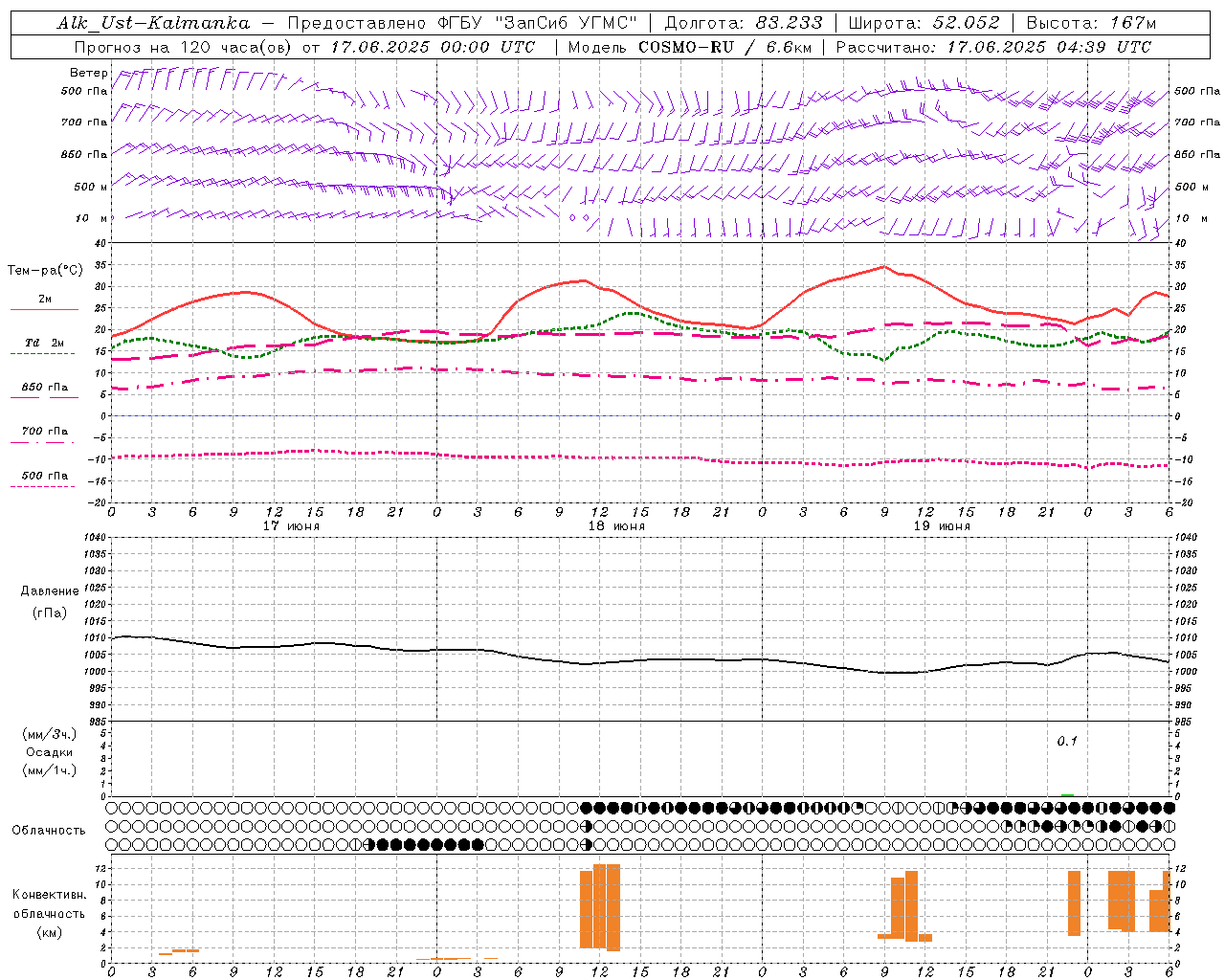Click the computed time 17.06.2025 04:39 UTC

pyautogui.click(x=1050, y=47)
